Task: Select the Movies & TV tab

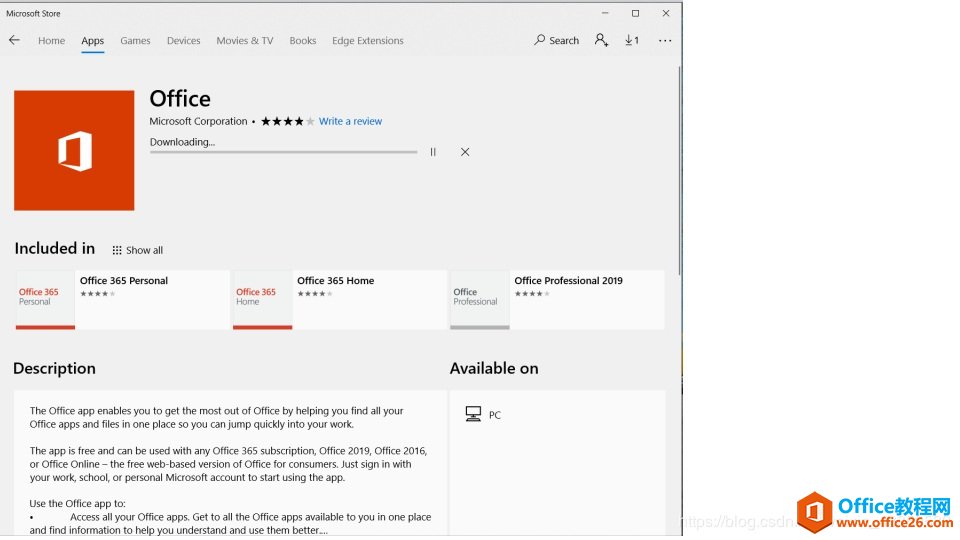Action: point(244,41)
